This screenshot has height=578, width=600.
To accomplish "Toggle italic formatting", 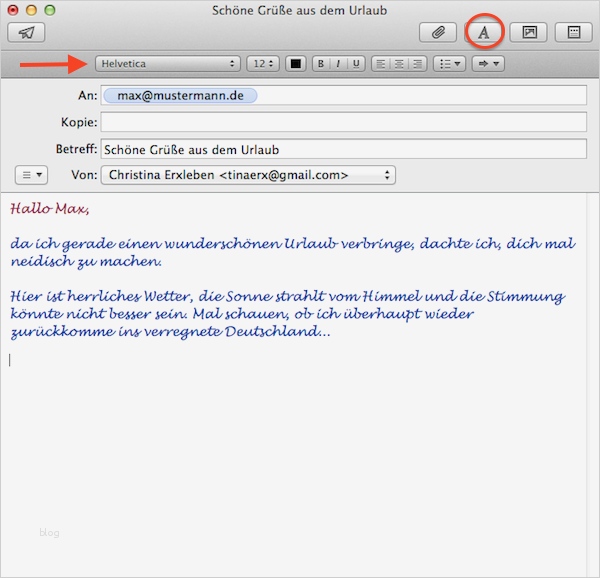I will coord(338,64).
